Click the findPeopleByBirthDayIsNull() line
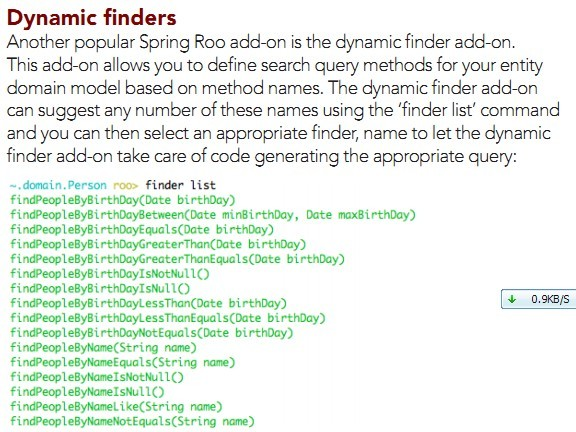The image size is (576, 432). coord(100,288)
